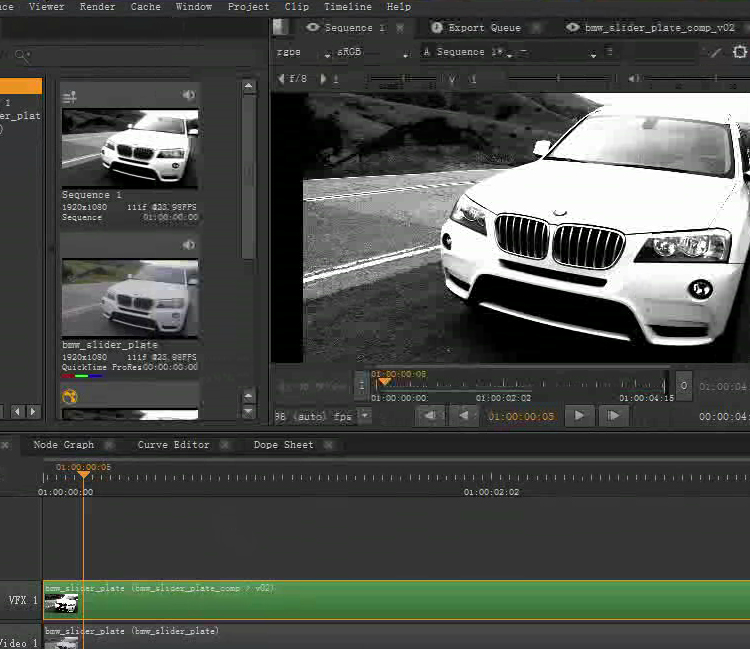750x649 pixels.
Task: Open the Help menu
Action: point(398,7)
